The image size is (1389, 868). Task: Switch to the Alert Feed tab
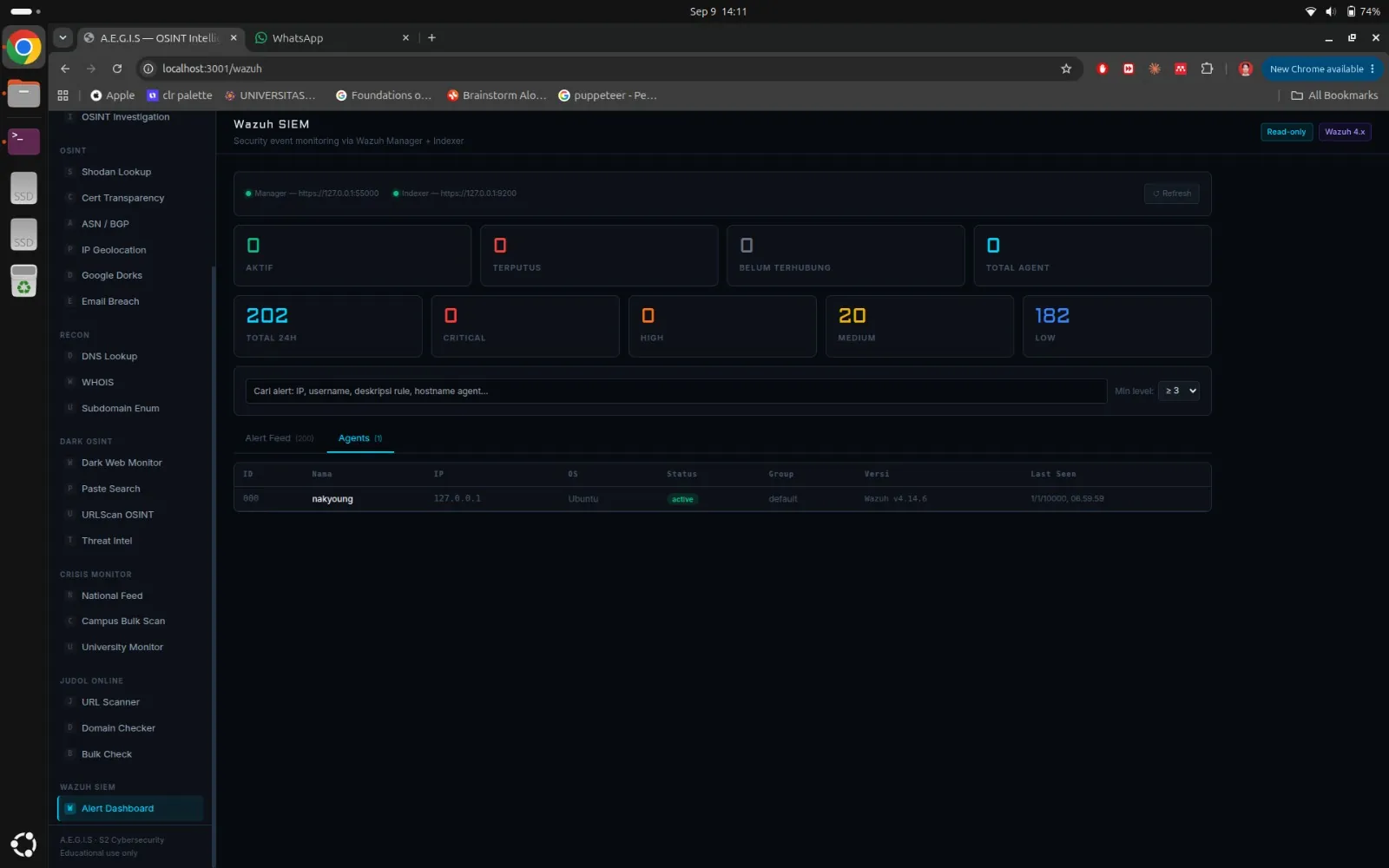[279, 438]
